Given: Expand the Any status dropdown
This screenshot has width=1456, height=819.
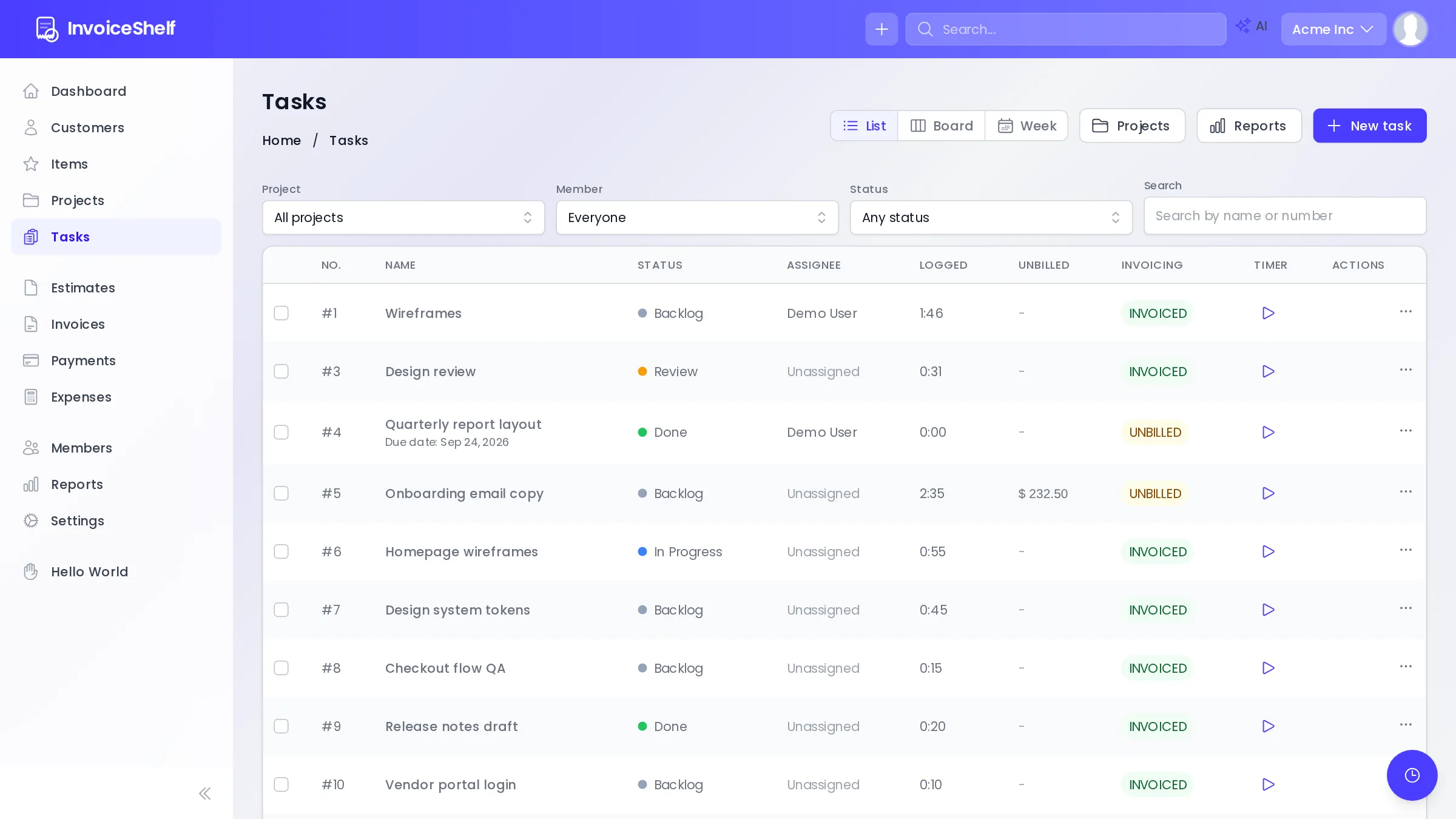Looking at the screenshot, I should [991, 217].
